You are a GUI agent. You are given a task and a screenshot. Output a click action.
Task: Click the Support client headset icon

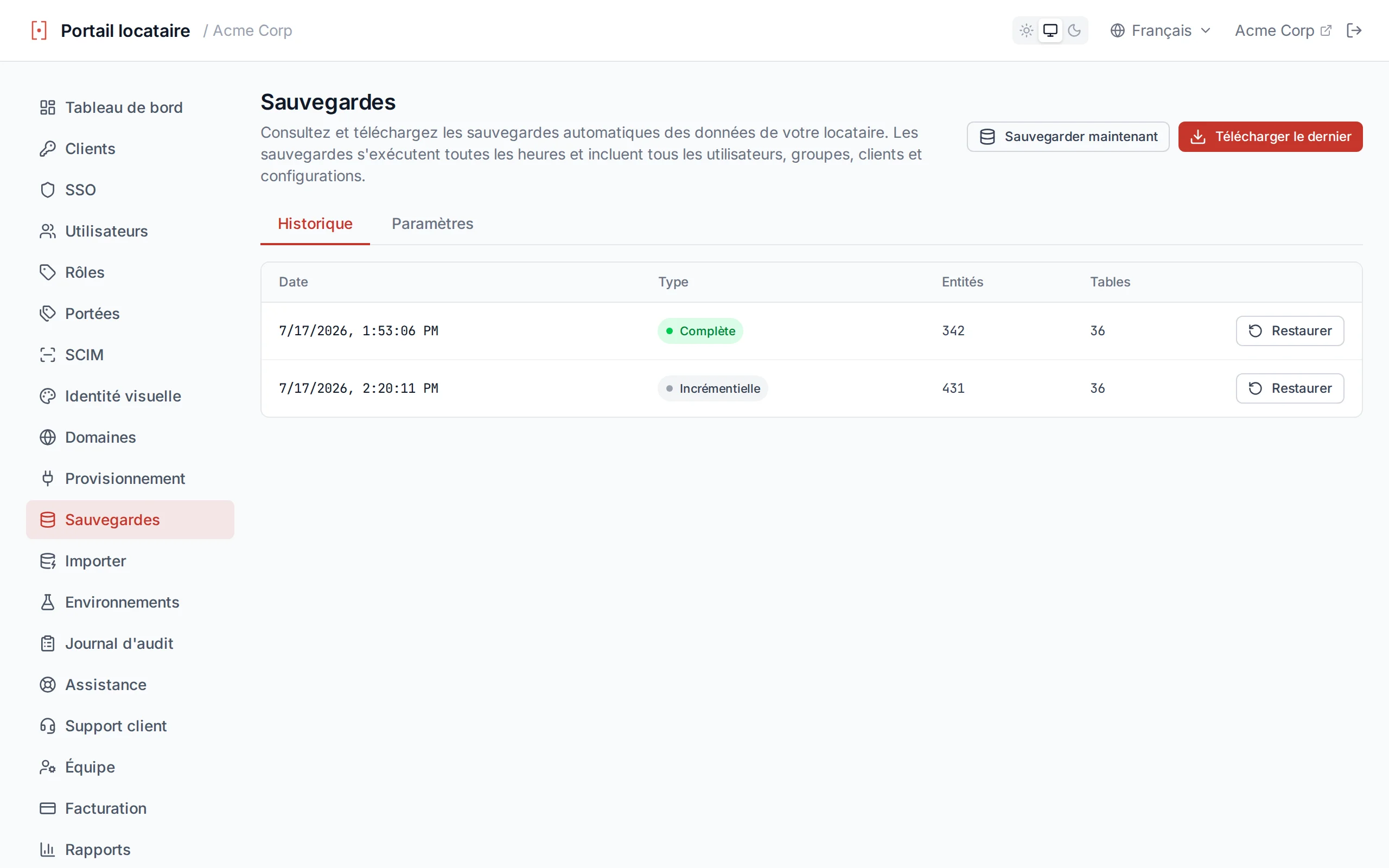click(x=48, y=726)
